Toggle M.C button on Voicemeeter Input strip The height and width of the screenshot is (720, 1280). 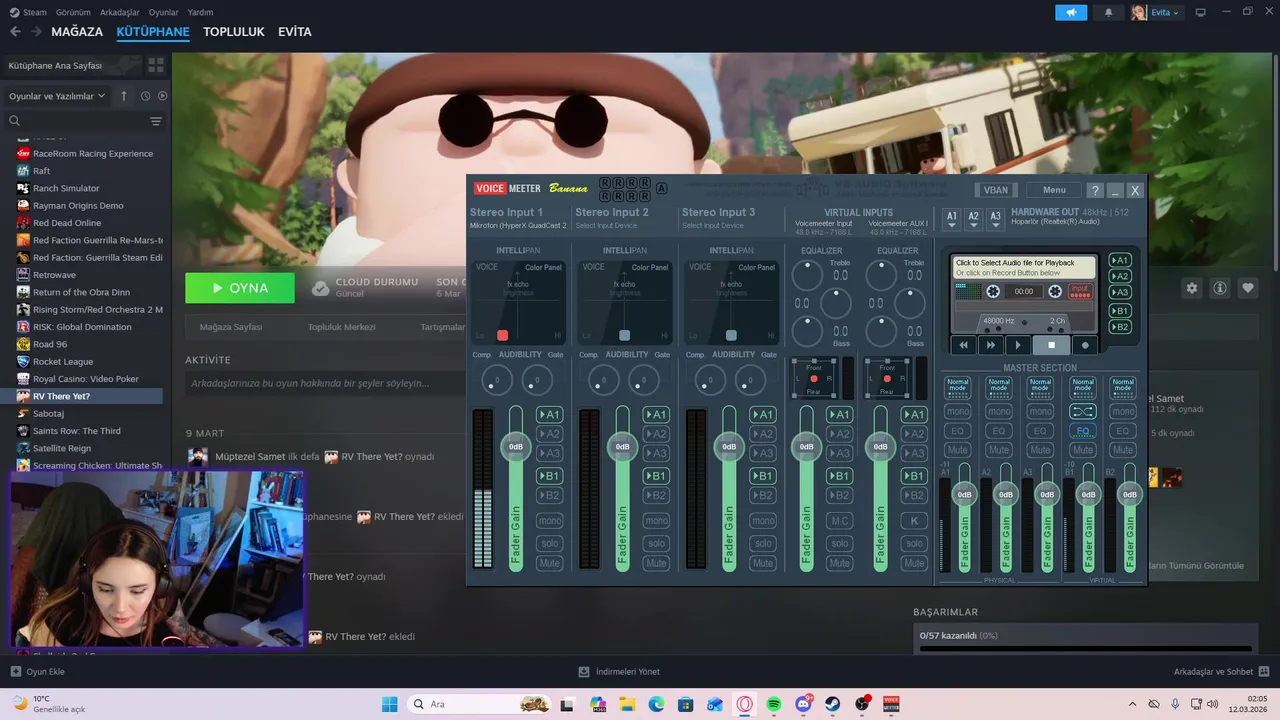(x=840, y=521)
